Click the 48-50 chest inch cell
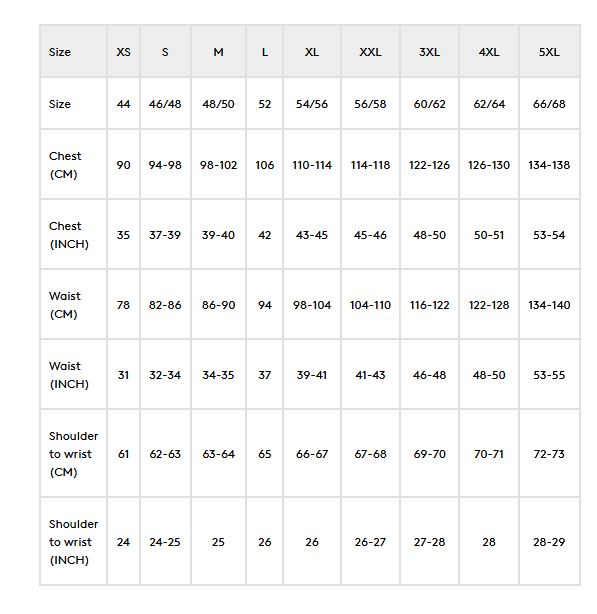Image resolution: width=597 pixels, height=614 pixels. tap(429, 235)
